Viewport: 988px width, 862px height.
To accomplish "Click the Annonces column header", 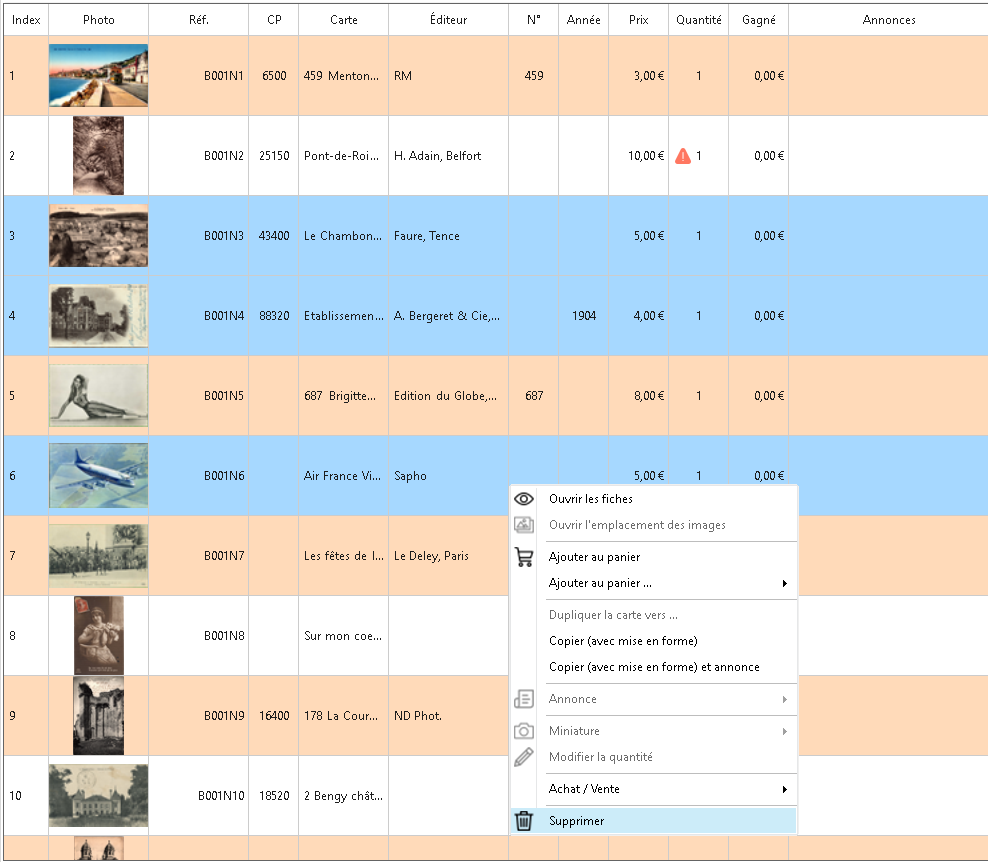I will coord(888,20).
